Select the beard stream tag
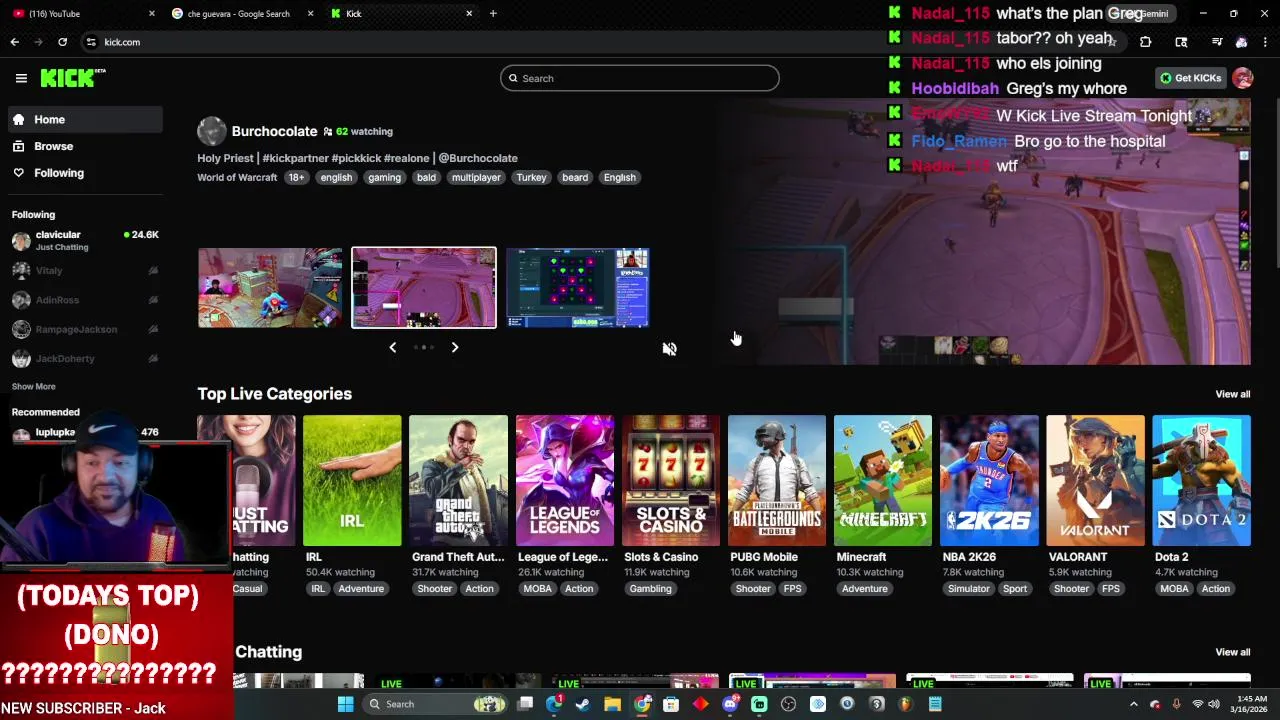Screen dimensions: 1280x720 point(575,177)
